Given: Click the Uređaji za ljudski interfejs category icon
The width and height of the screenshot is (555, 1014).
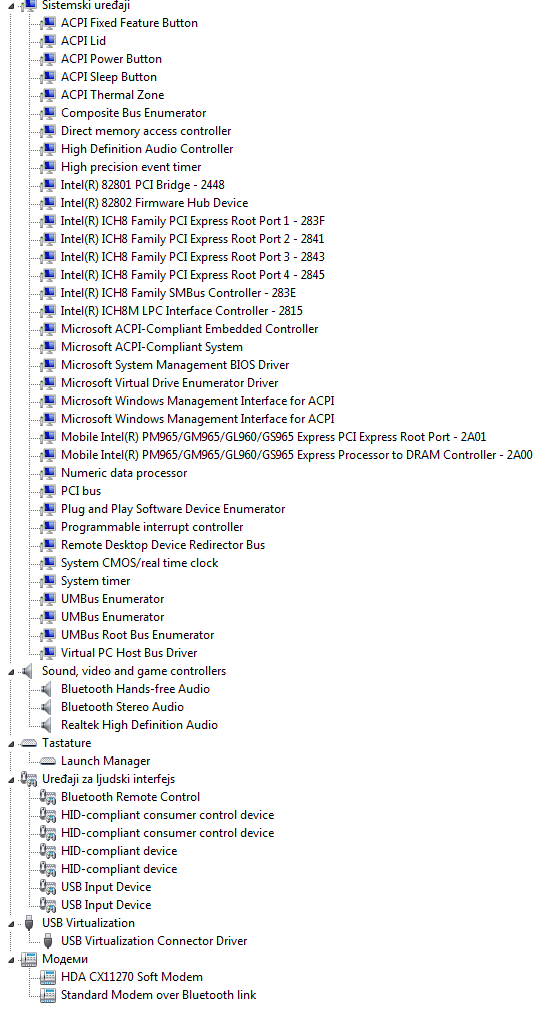Looking at the screenshot, I should pos(28,779).
